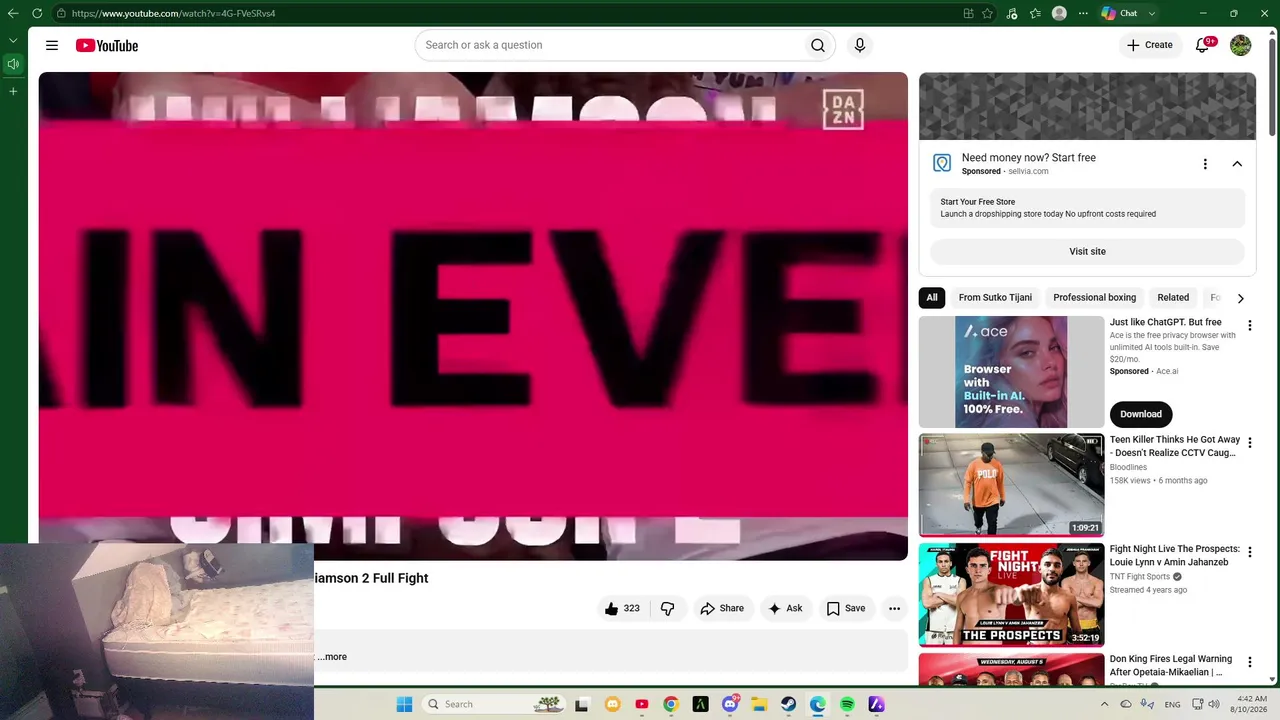Play Fight Night Live The Prospects video

pyautogui.click(x=1011, y=595)
